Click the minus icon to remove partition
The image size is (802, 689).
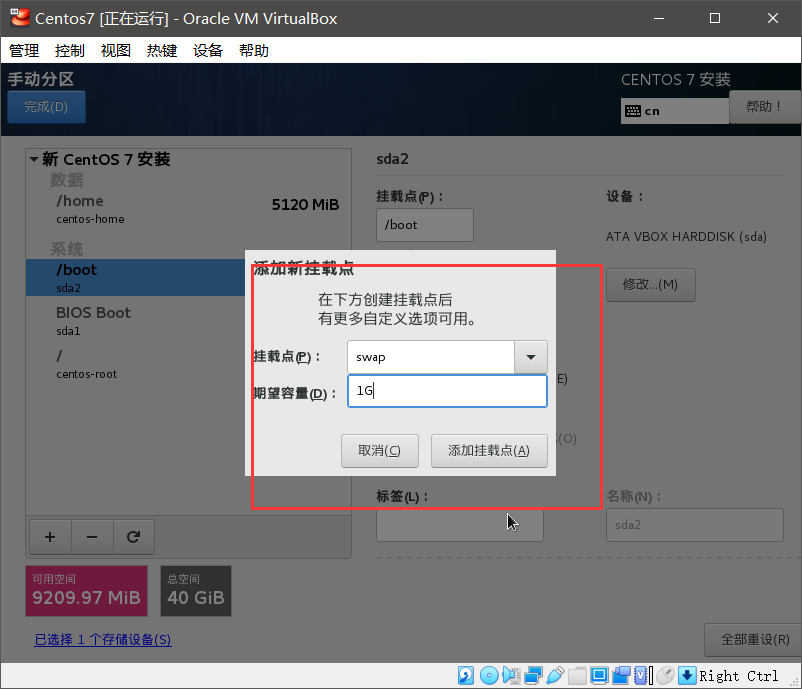(92, 537)
